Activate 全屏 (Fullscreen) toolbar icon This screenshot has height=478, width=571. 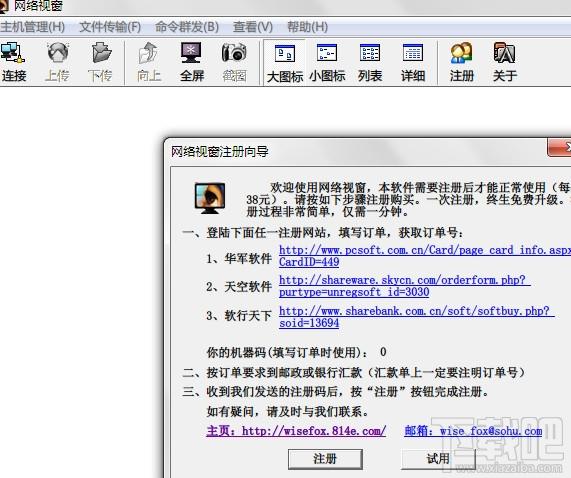pos(192,62)
